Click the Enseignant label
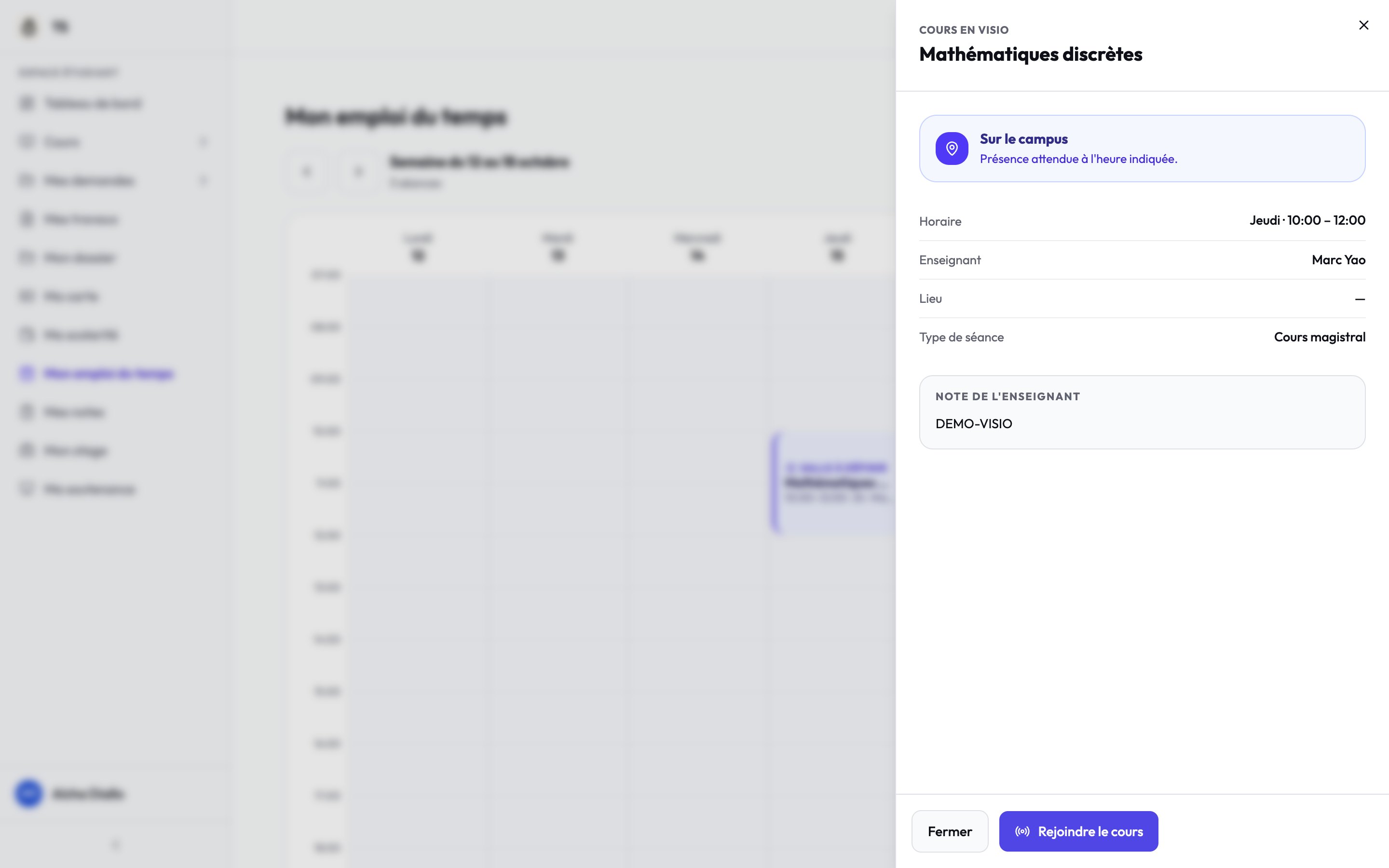 [x=949, y=260]
